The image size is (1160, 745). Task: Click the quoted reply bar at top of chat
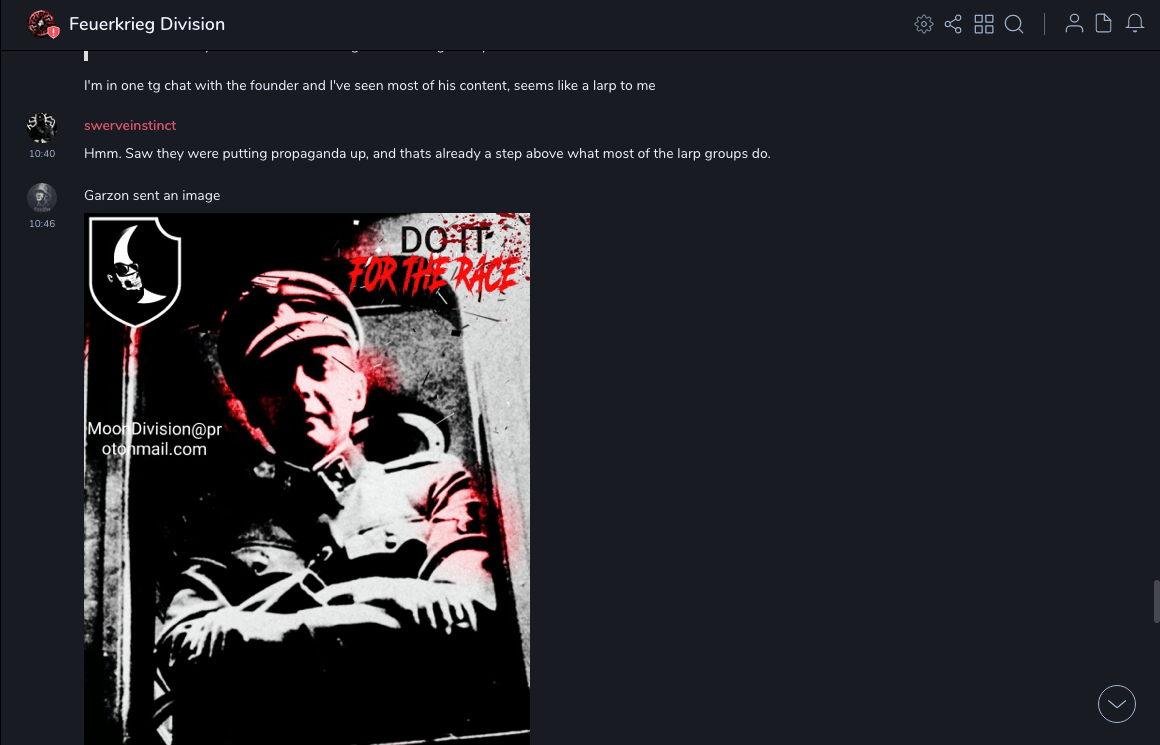(x=86, y=55)
